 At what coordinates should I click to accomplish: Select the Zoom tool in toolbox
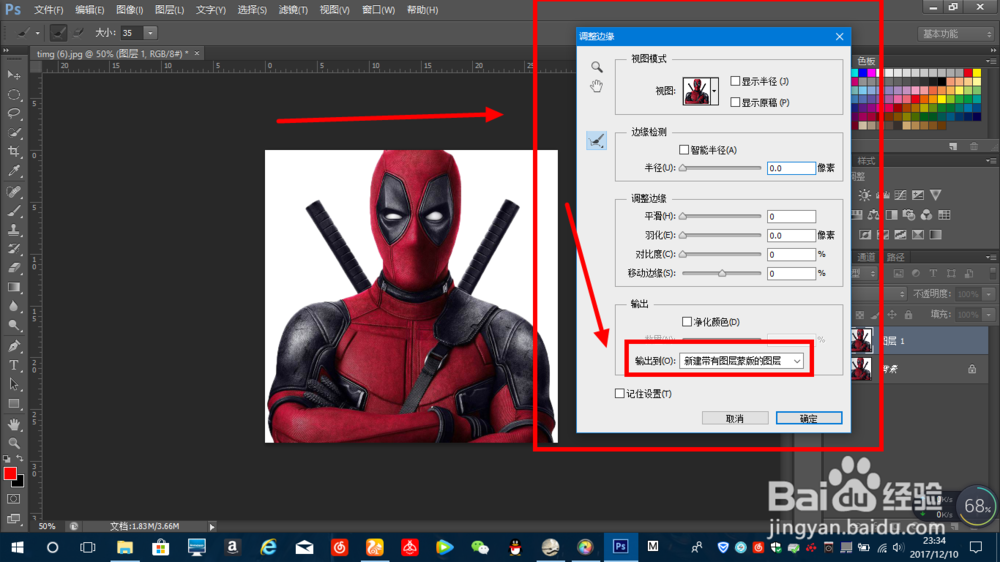(13, 443)
